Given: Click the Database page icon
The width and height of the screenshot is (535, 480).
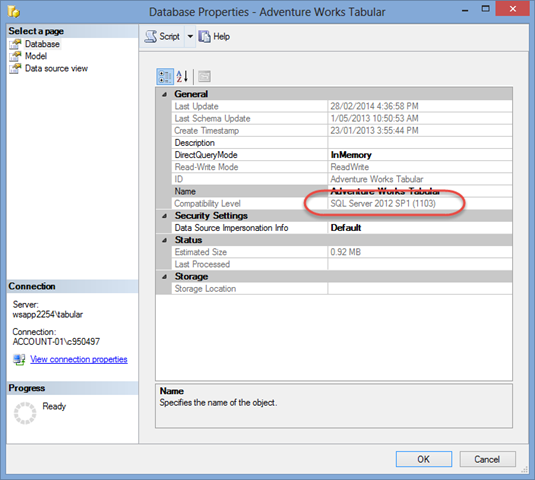Looking at the screenshot, I should (x=15, y=44).
